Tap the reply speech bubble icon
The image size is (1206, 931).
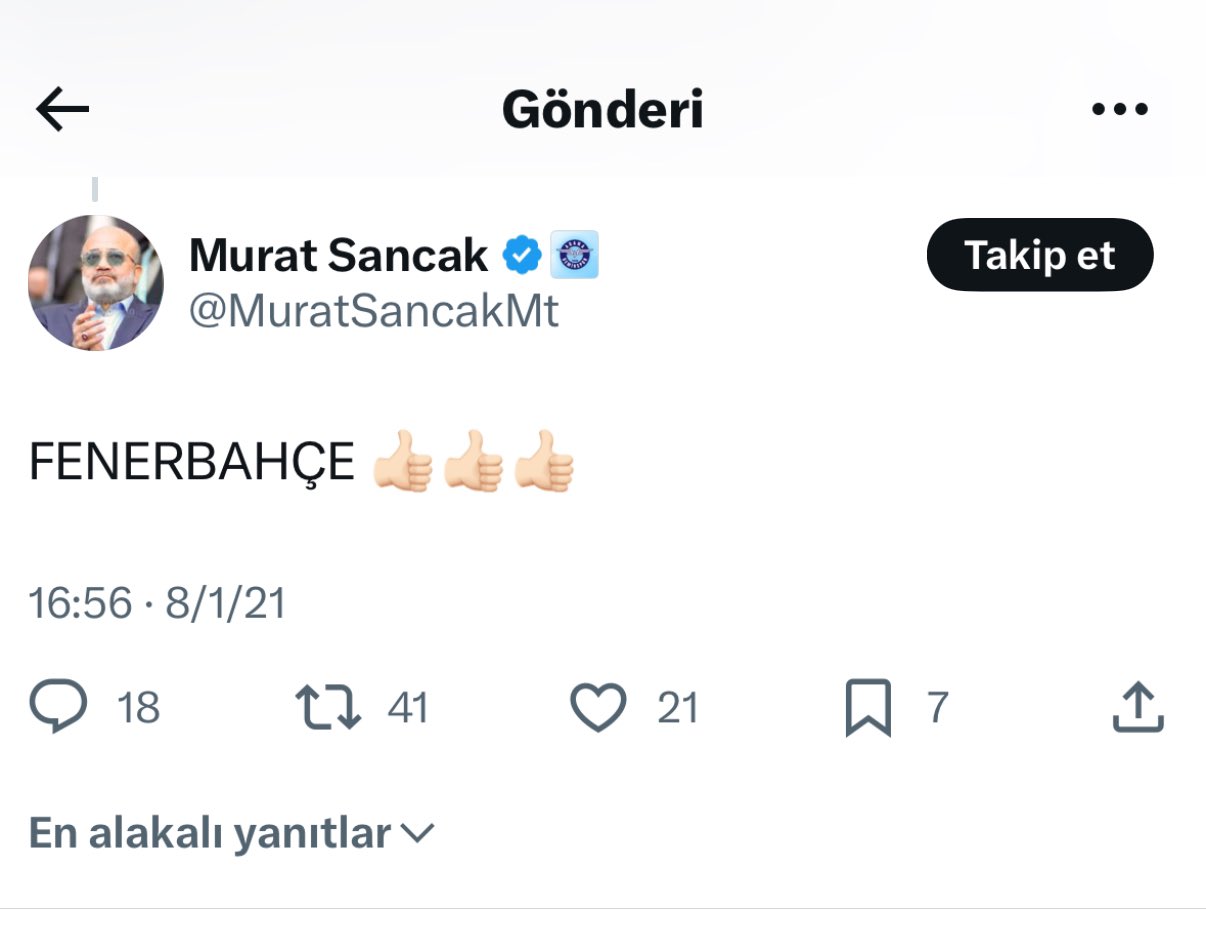[x=58, y=707]
